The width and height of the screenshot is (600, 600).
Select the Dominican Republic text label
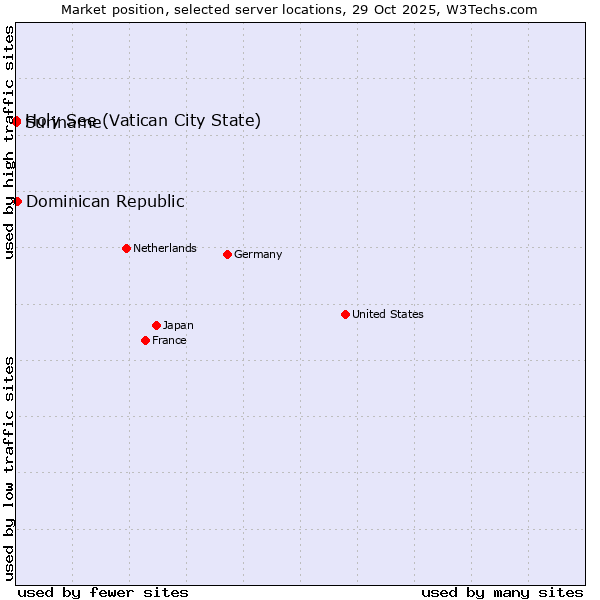[x=105, y=201]
